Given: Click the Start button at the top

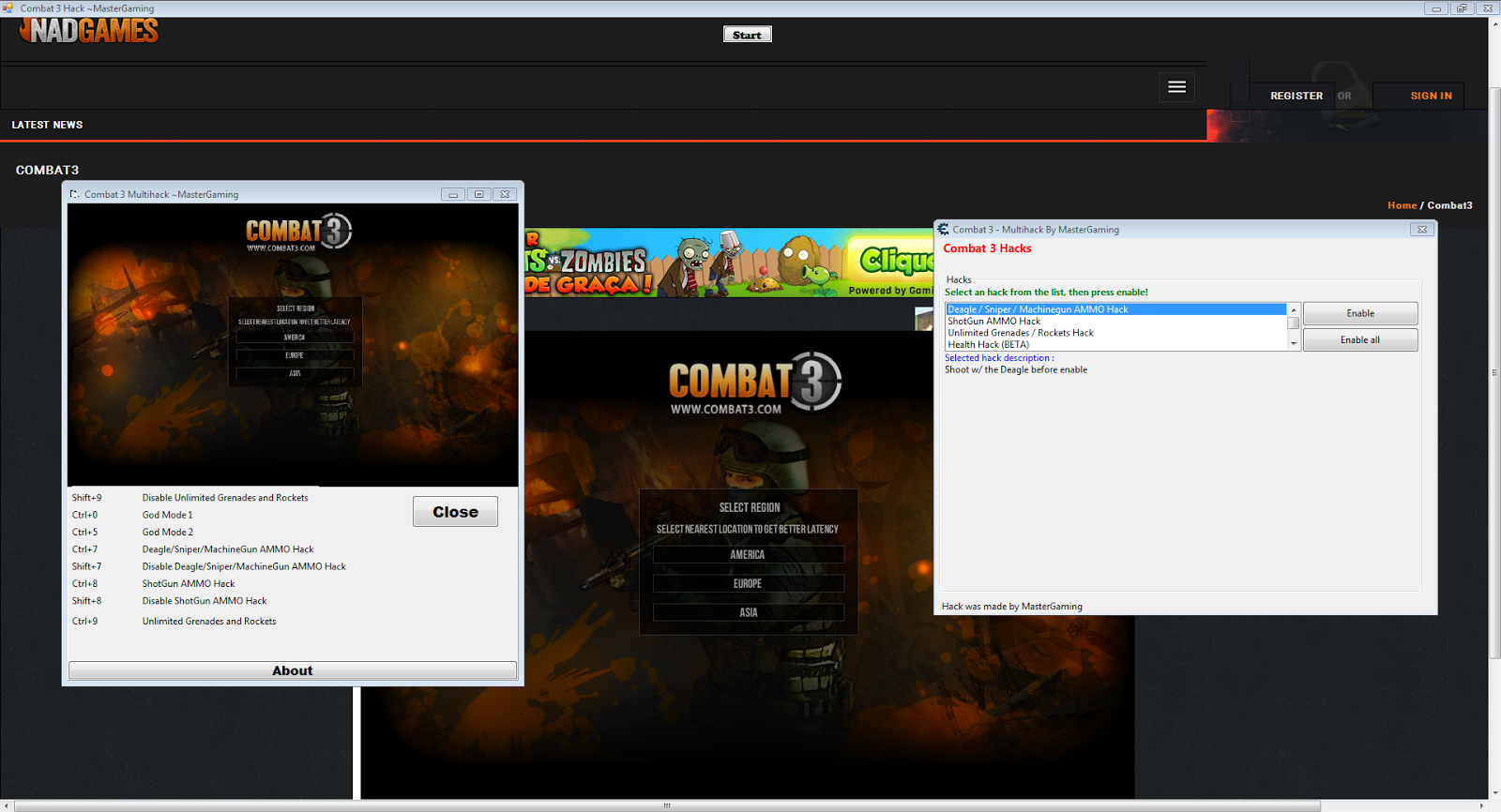Looking at the screenshot, I should (747, 35).
